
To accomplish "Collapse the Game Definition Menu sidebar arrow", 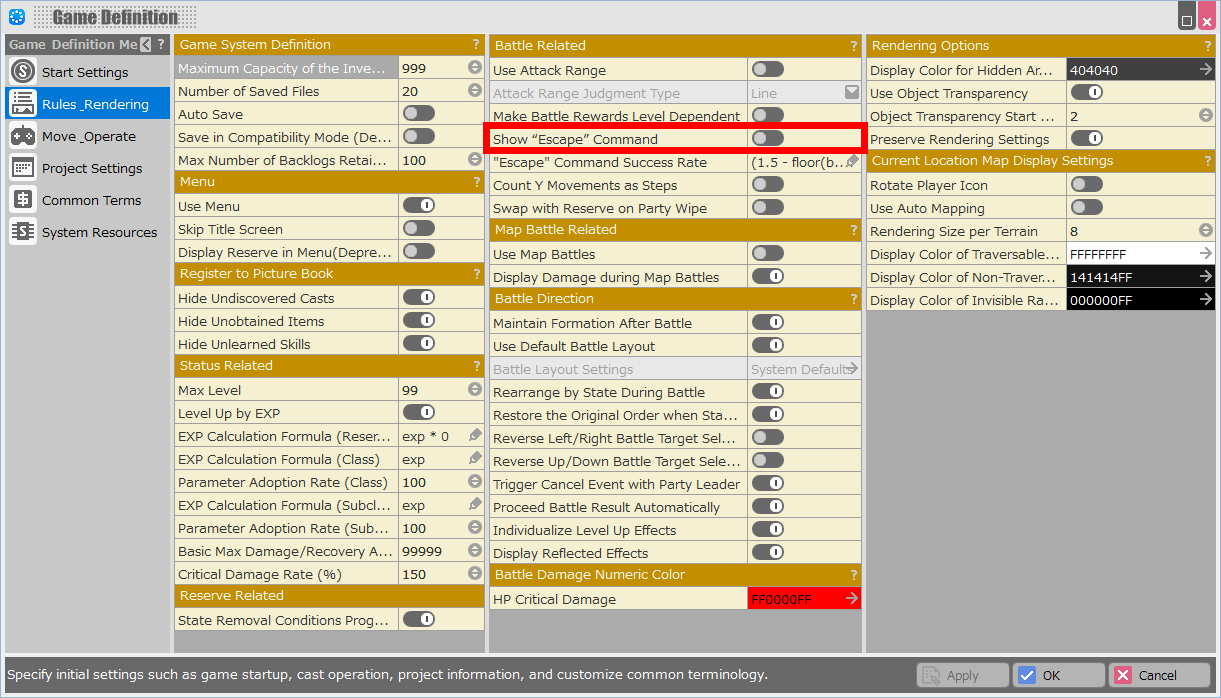I will 146,44.
